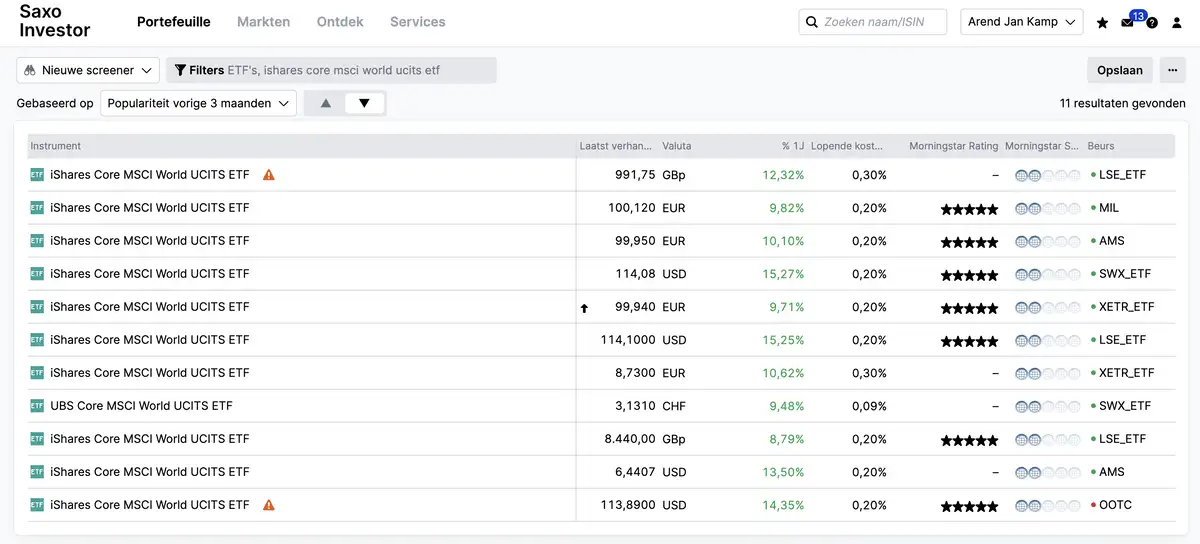Image resolution: width=1200 pixels, height=544 pixels.
Task: Click the Saxo Investor logo
Action: [54, 21]
